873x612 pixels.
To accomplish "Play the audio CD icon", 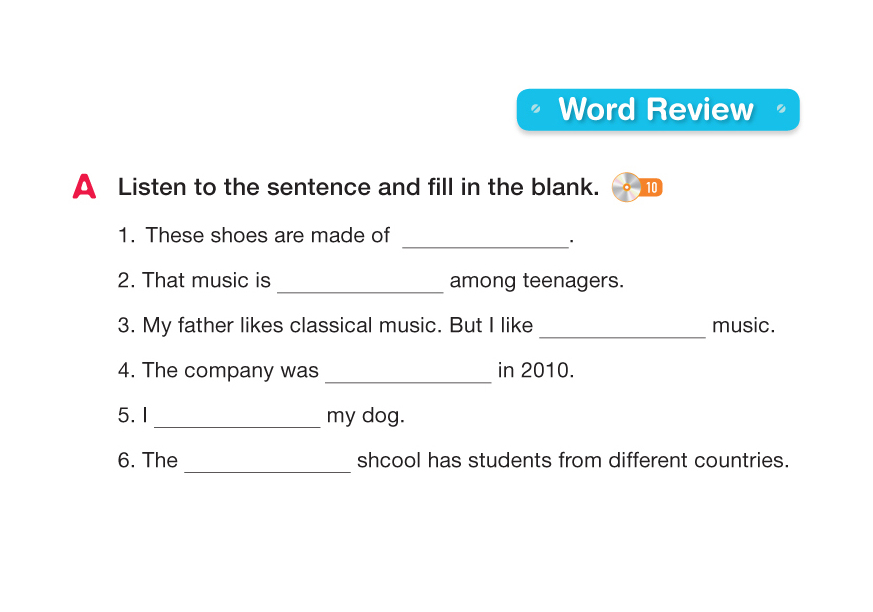I will (x=626, y=187).
